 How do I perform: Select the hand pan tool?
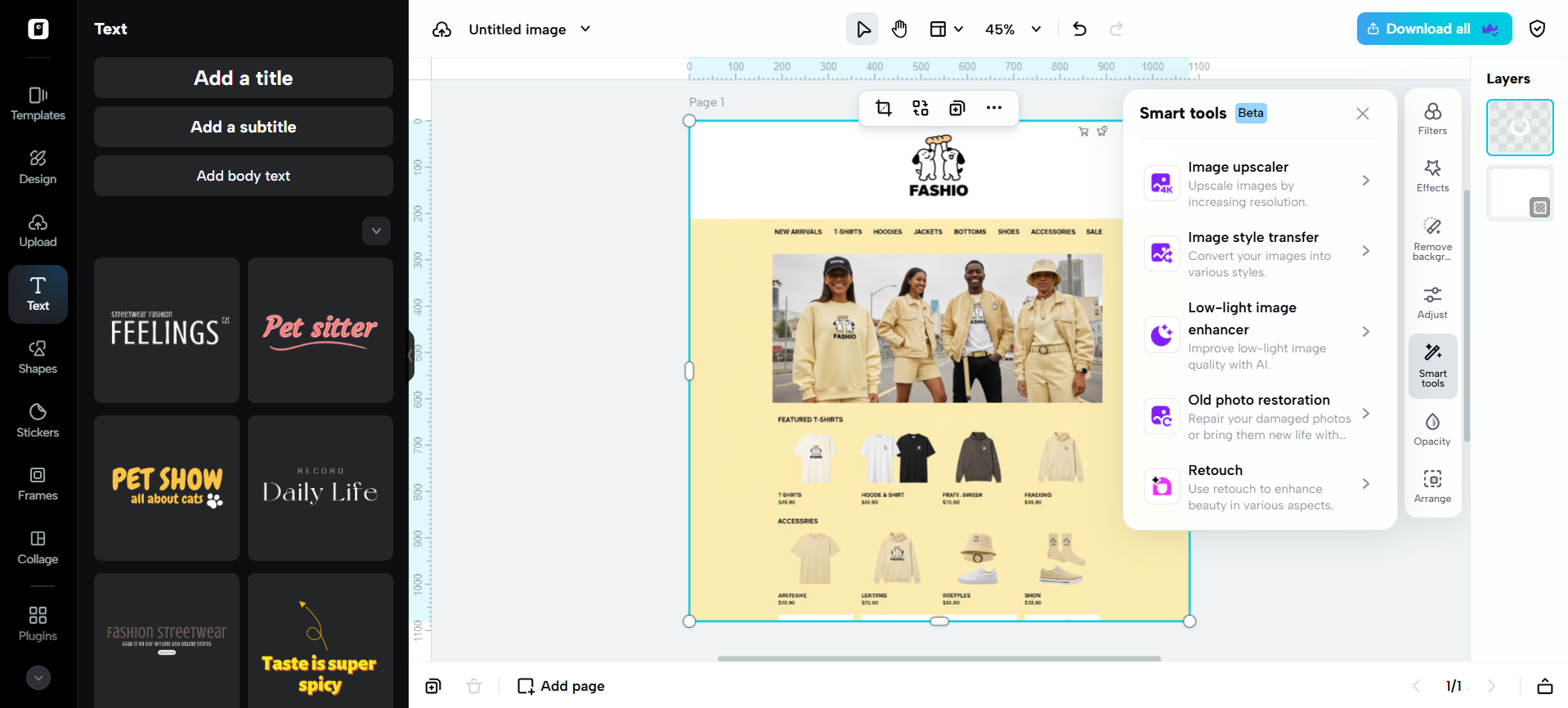point(899,29)
